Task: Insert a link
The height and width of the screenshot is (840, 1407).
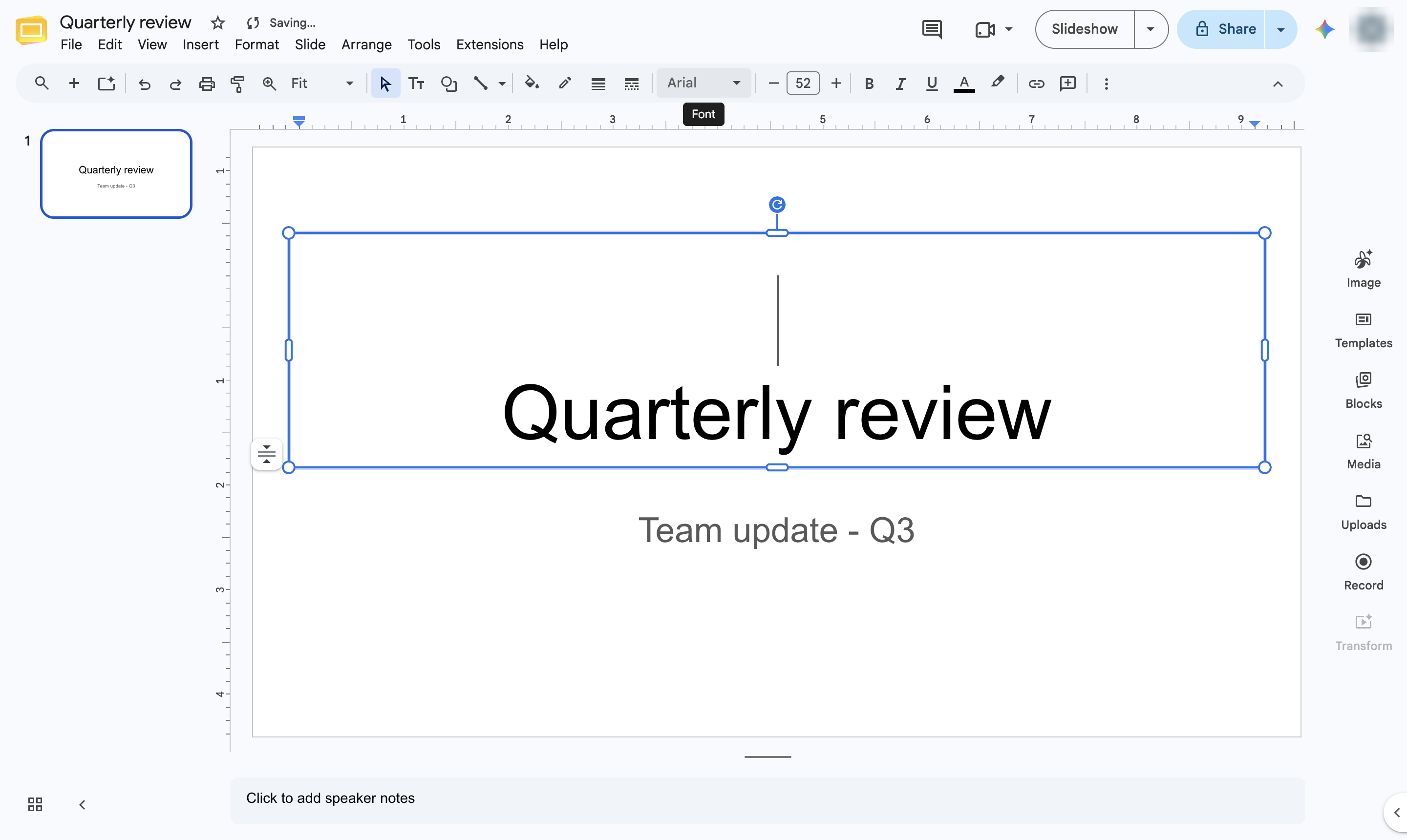Action: (x=1036, y=84)
